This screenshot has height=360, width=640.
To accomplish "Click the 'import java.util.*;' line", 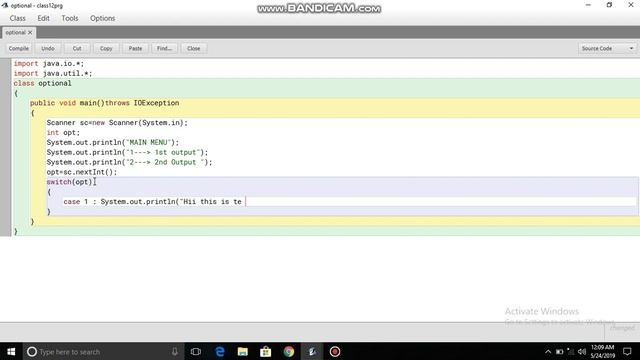I will [53, 73].
